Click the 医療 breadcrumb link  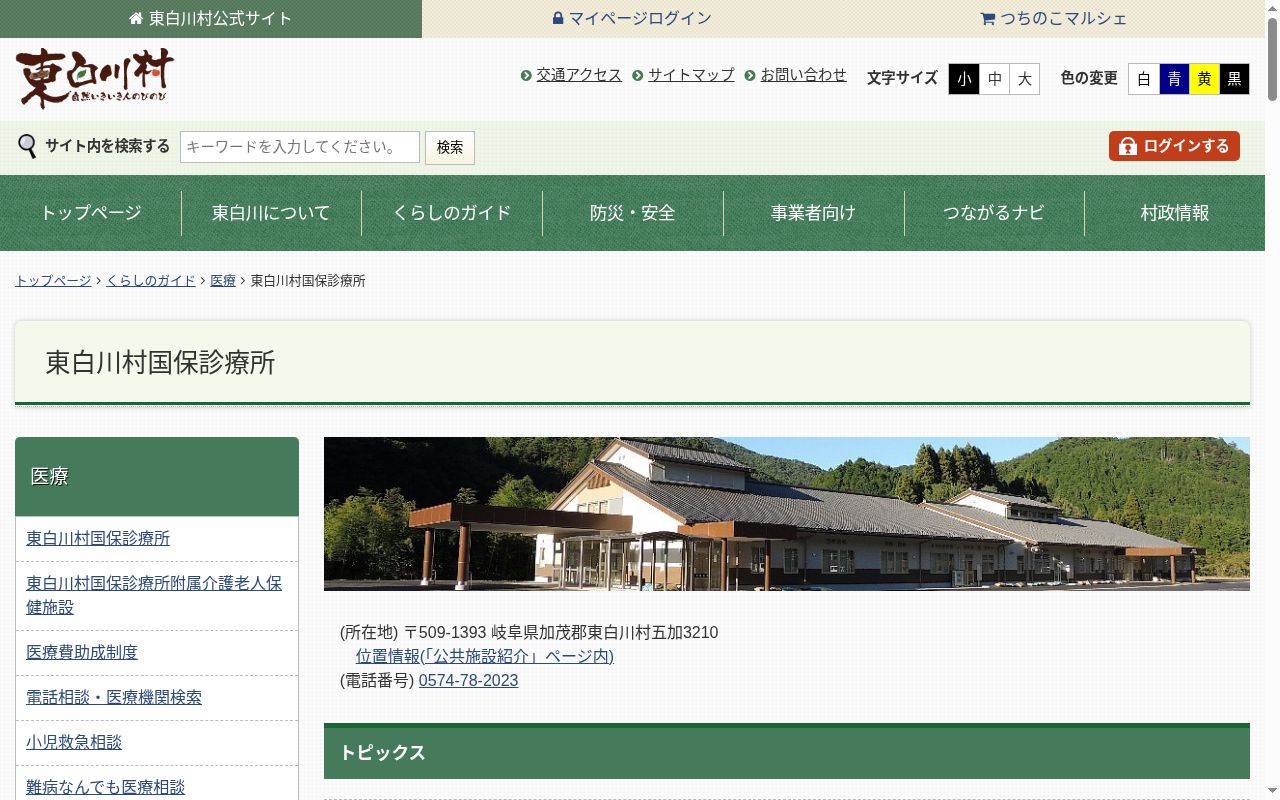click(x=223, y=281)
